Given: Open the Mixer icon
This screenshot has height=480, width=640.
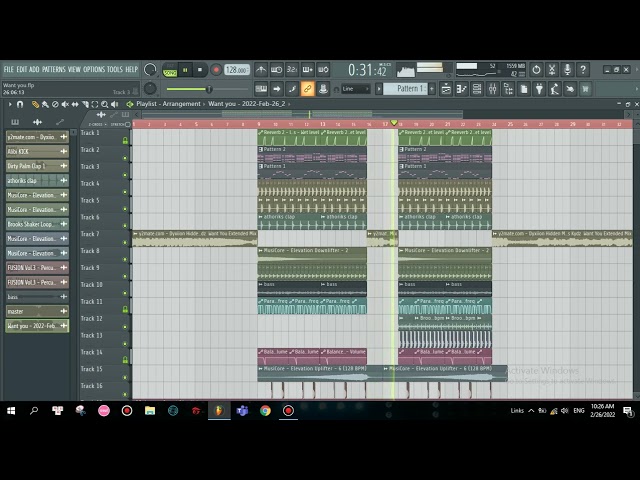Looking at the screenshot, I should pyautogui.click(x=493, y=89).
